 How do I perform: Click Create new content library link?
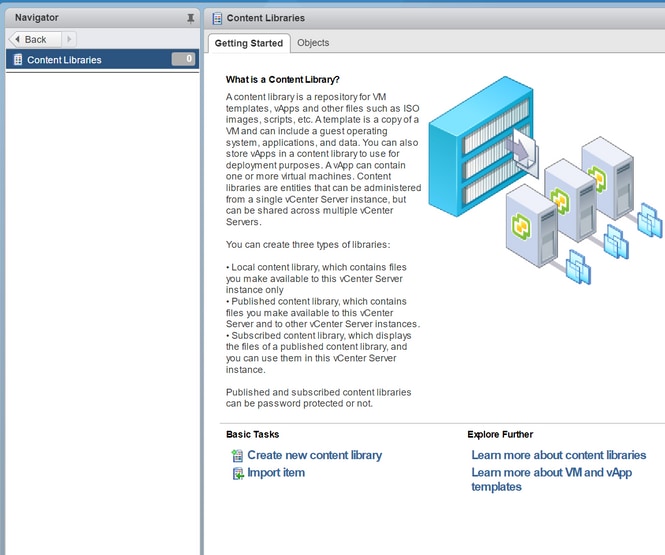[314, 455]
